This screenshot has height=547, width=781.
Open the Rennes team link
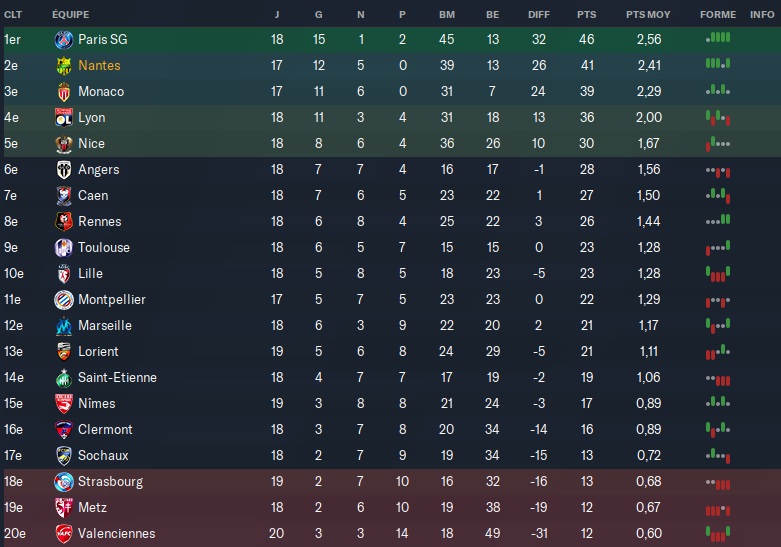pos(100,222)
